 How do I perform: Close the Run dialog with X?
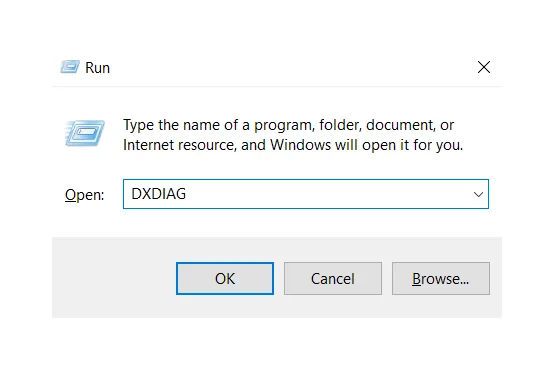(x=484, y=67)
